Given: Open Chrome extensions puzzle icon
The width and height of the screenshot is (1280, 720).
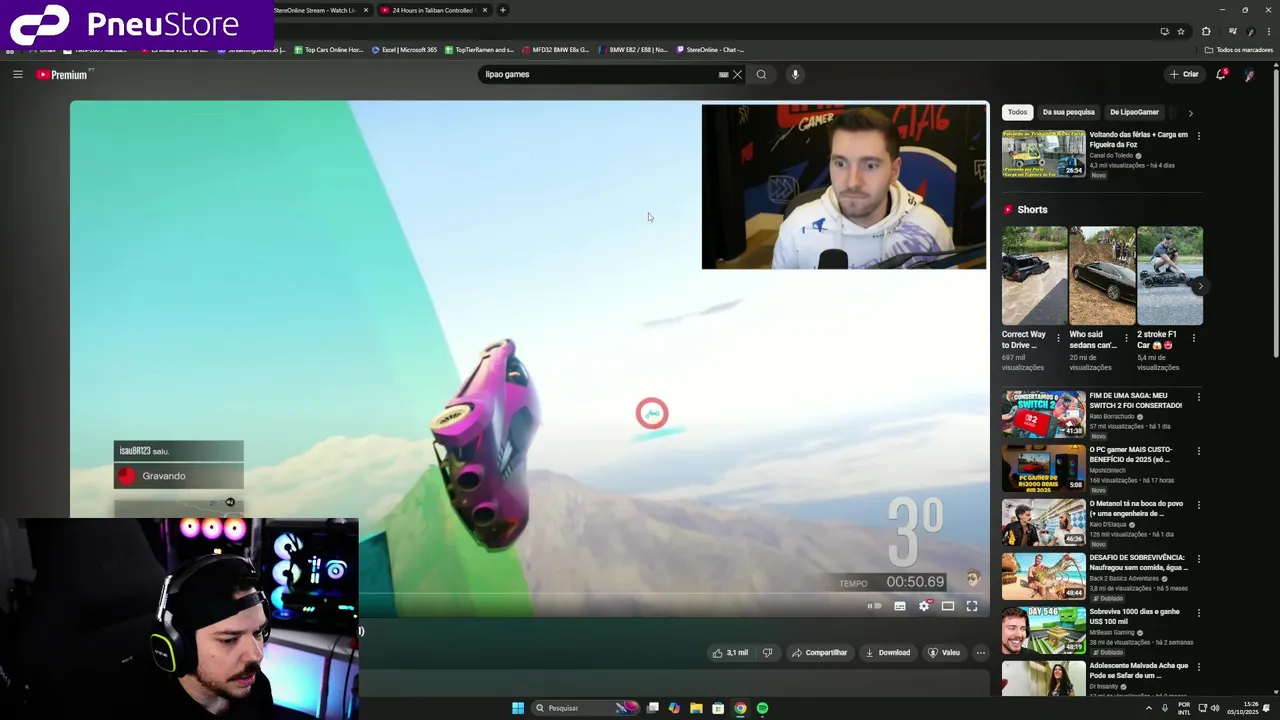Looking at the screenshot, I should coord(1206,31).
